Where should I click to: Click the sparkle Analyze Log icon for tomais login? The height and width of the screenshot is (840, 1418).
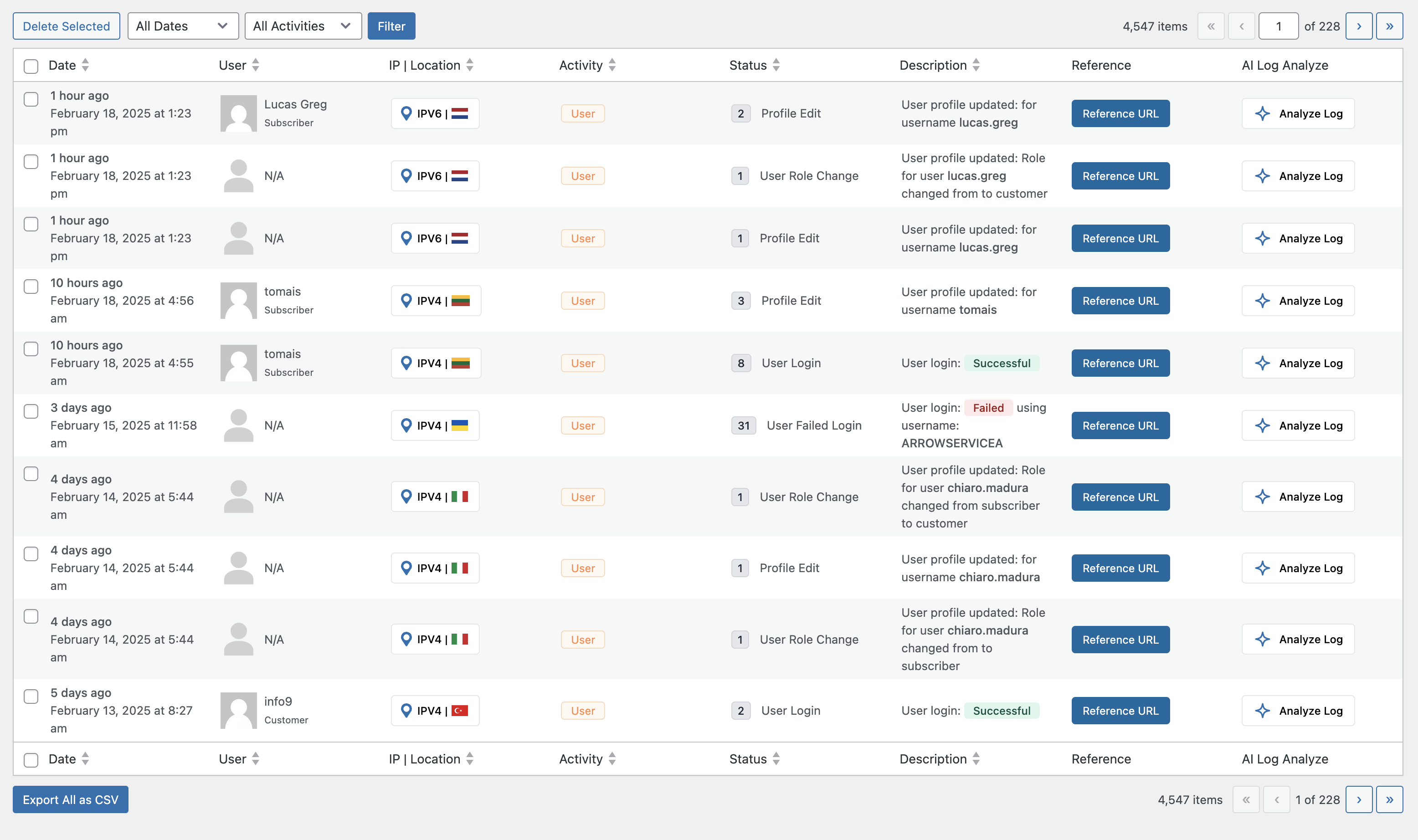(1262, 363)
